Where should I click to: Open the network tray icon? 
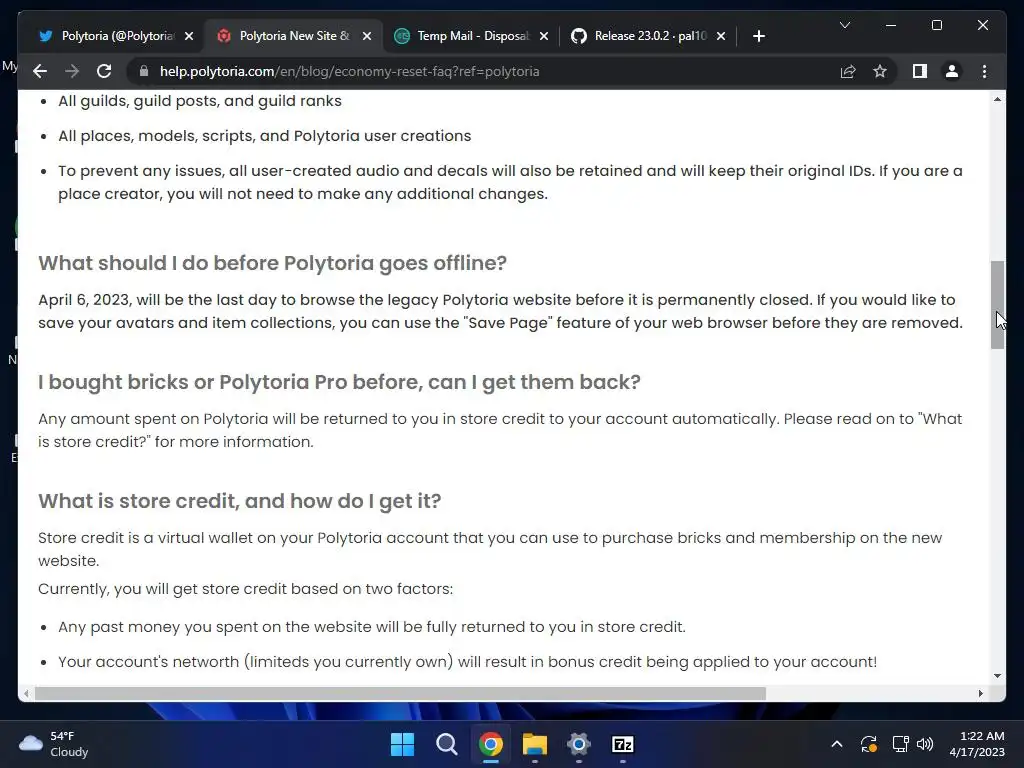[901, 744]
